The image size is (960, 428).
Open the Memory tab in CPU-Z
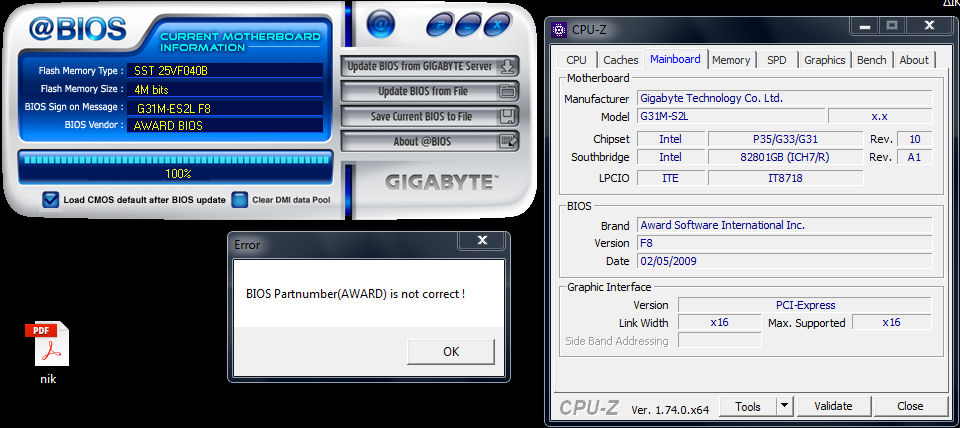click(731, 60)
